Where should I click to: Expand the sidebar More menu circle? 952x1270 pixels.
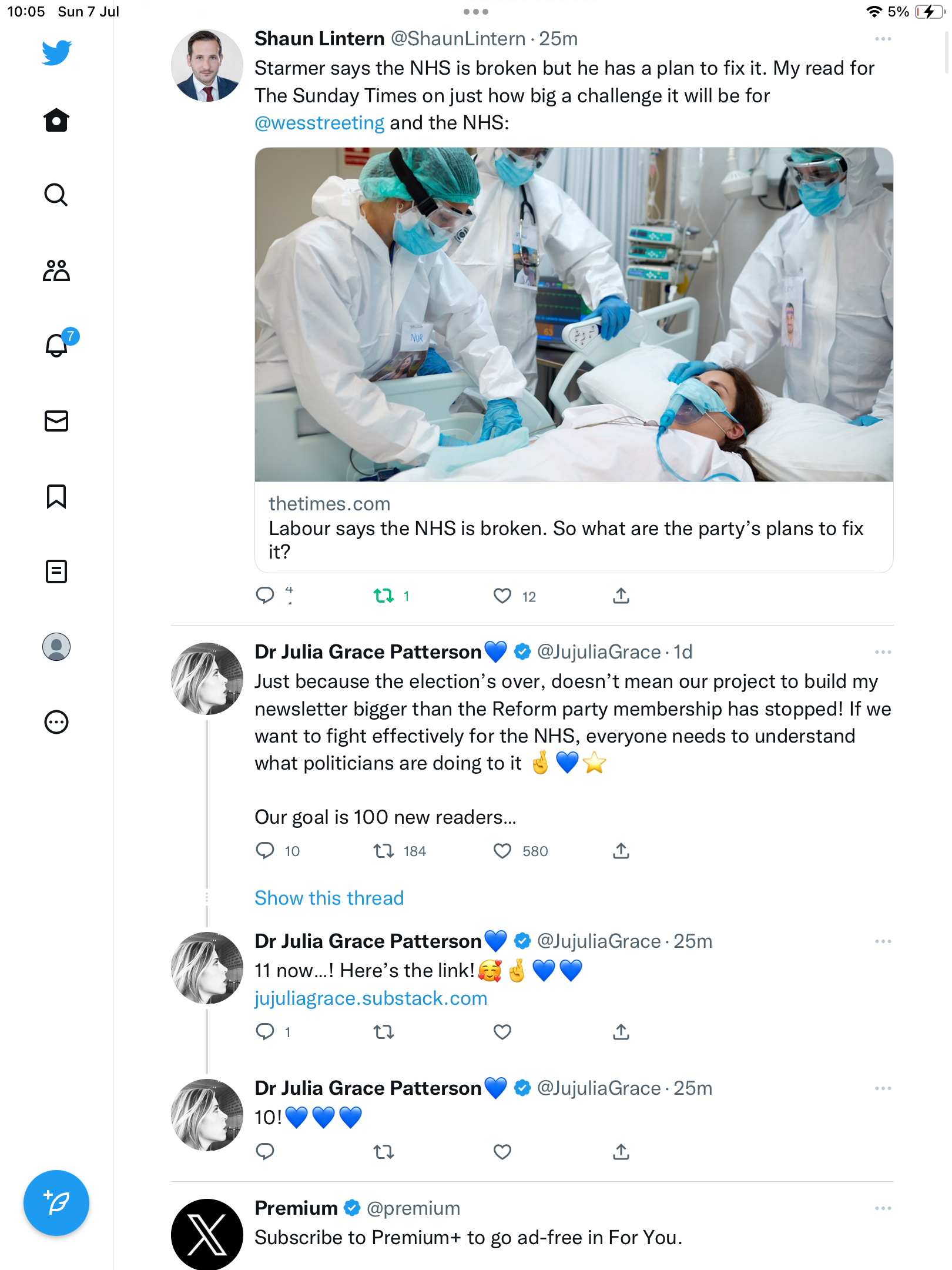56,722
